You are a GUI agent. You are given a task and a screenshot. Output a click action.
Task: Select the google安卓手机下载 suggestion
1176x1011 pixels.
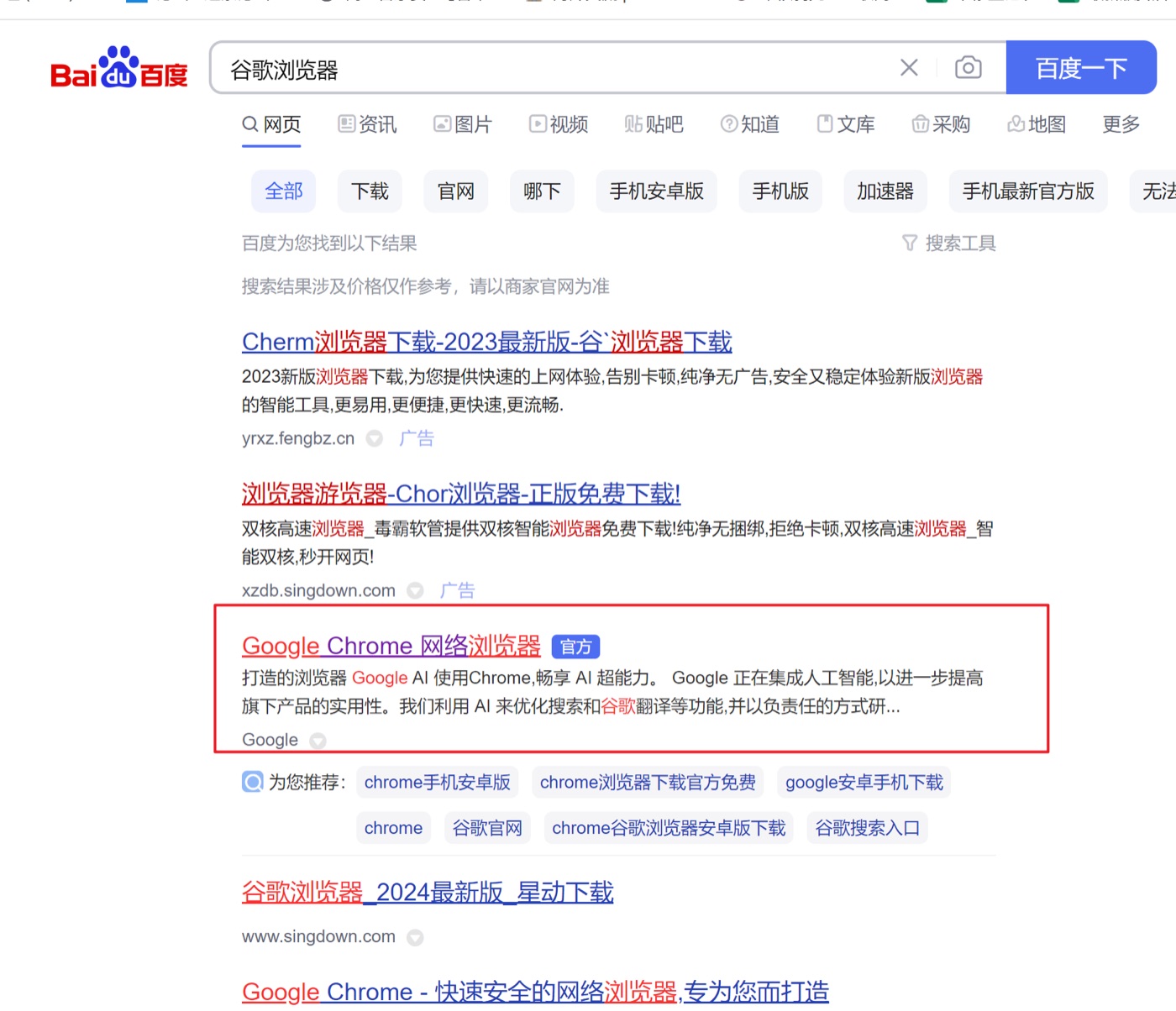(x=864, y=783)
